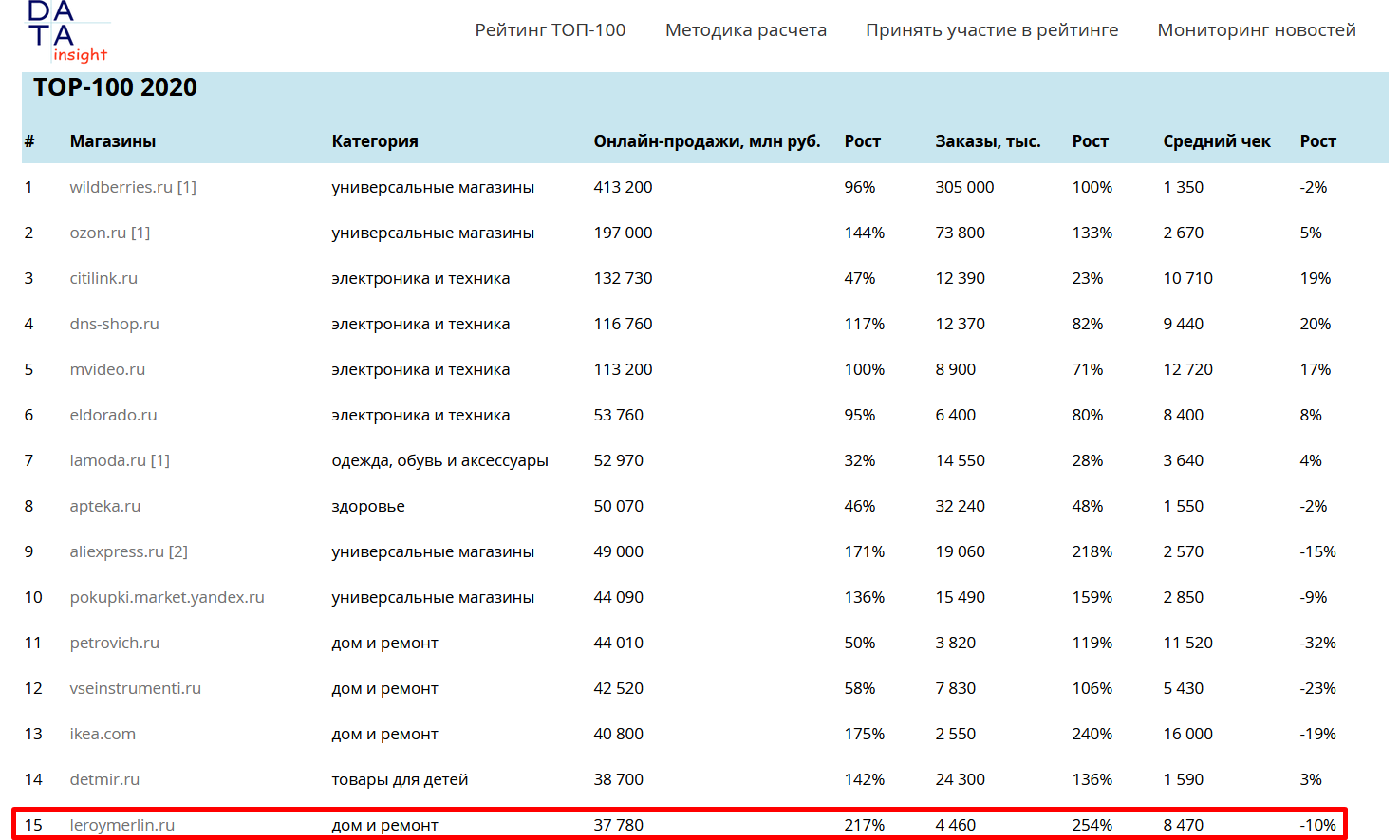1400x840 pixels.
Task: Click petrovich average check growth -32%
Action: [1317, 643]
